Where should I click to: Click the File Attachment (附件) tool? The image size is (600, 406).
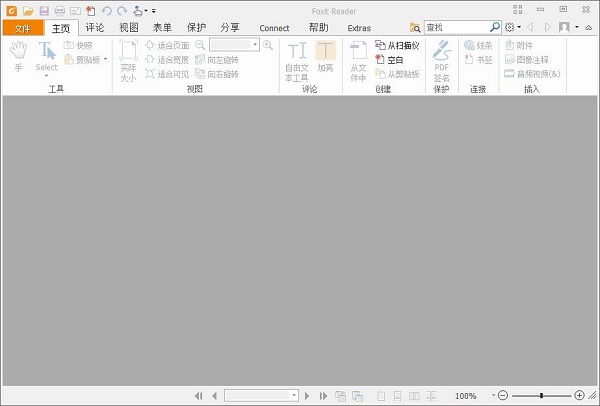point(519,46)
